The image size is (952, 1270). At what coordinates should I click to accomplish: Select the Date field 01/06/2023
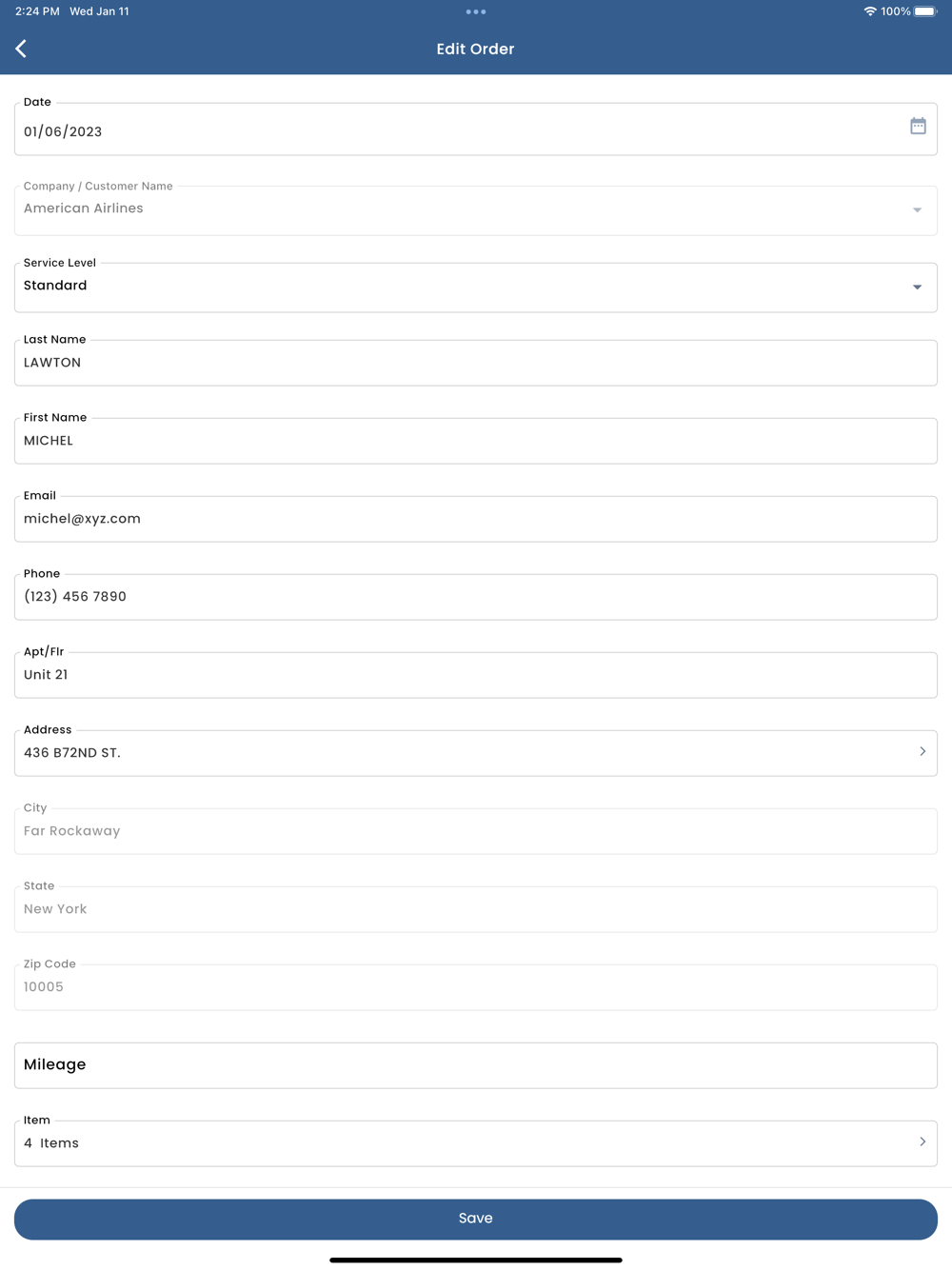click(x=476, y=129)
